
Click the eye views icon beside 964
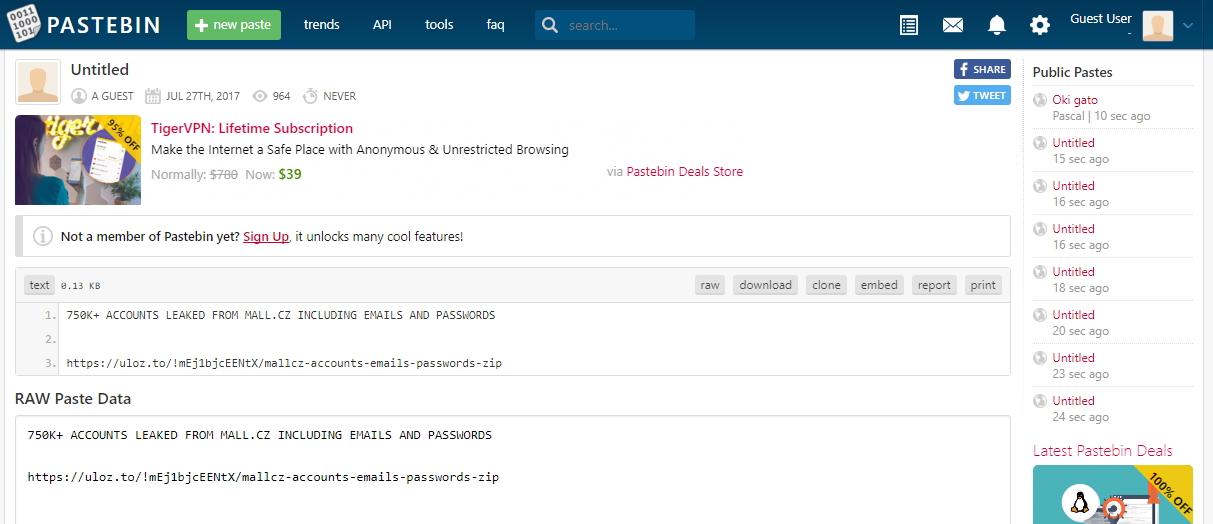pos(260,96)
